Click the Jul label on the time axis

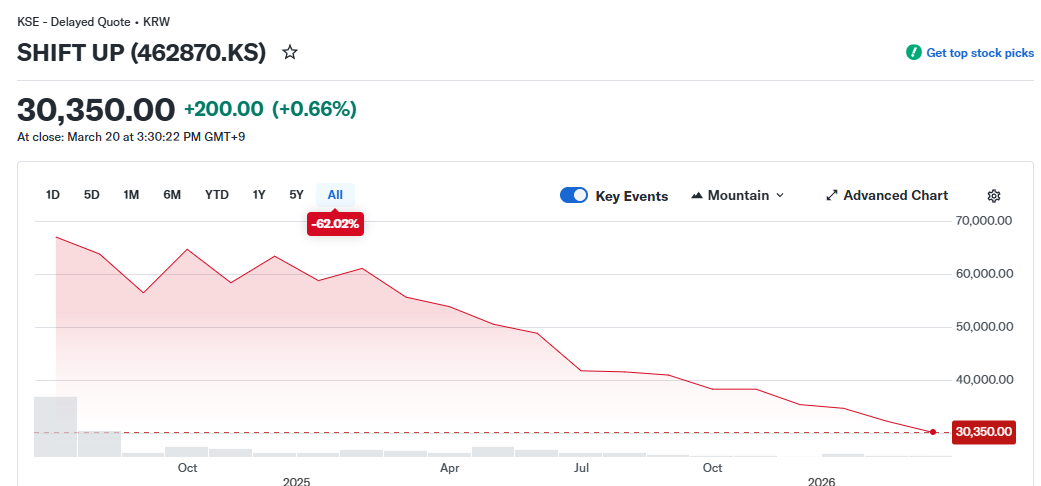click(x=582, y=468)
